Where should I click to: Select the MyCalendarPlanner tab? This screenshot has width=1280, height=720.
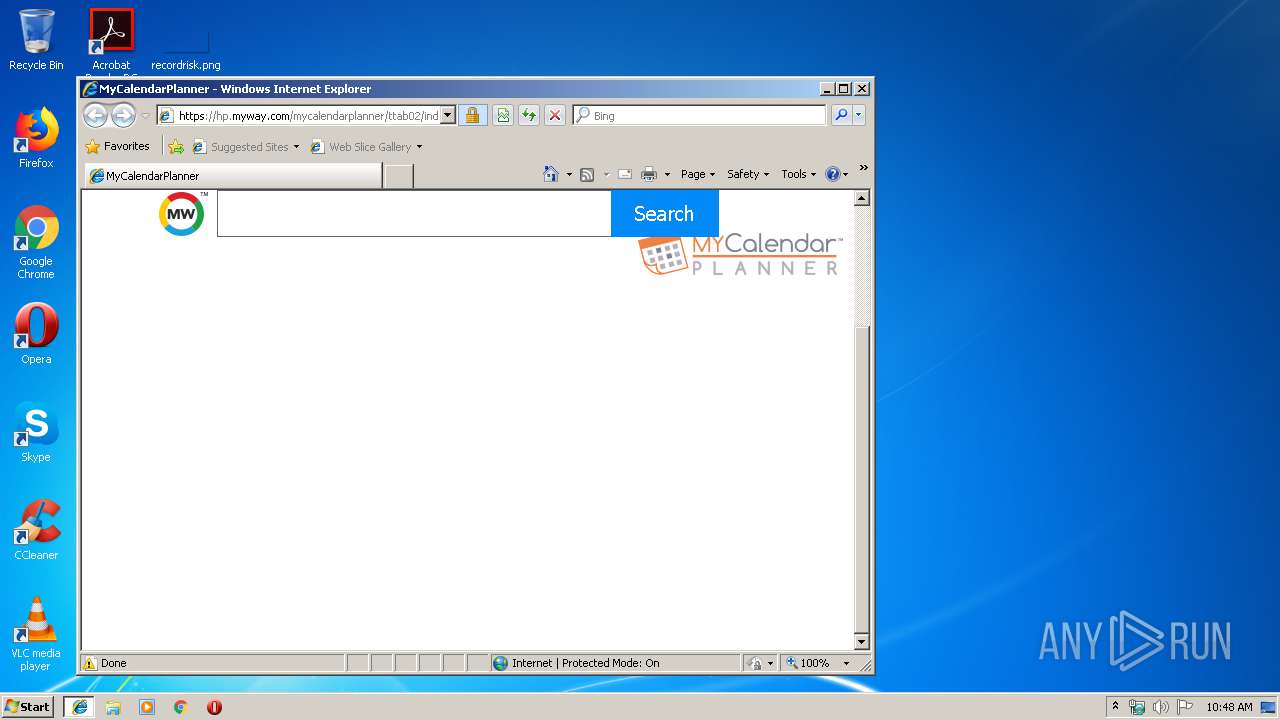point(232,176)
